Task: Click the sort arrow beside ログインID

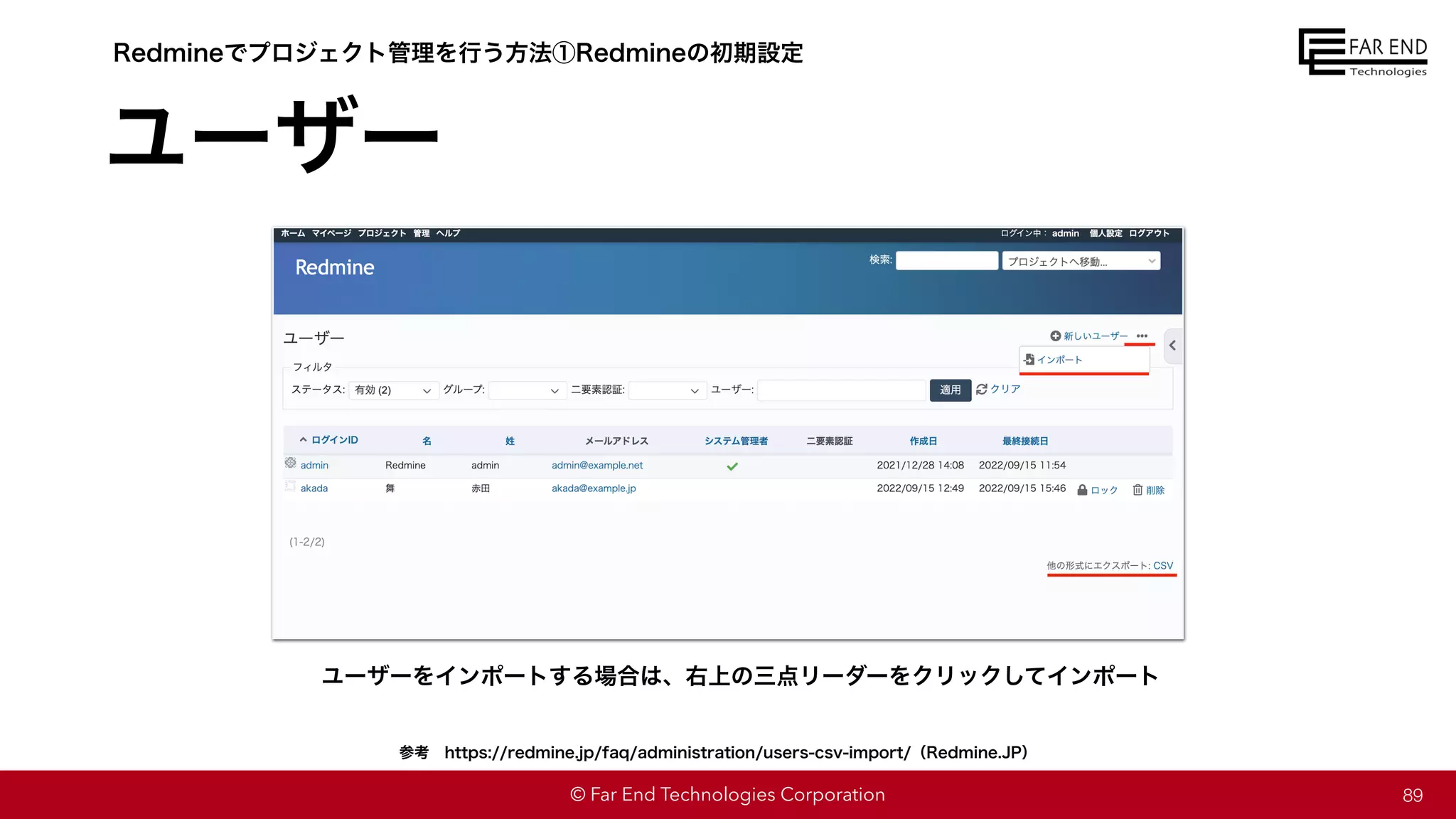Action: [303, 440]
